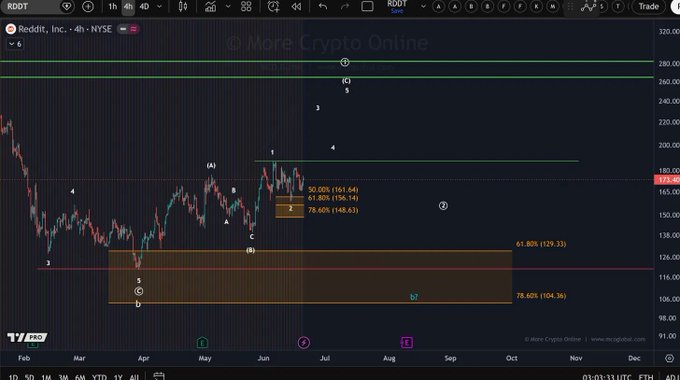Open go-to-date calendar icon
The width and height of the screenshot is (680, 380).
(x=159, y=376)
